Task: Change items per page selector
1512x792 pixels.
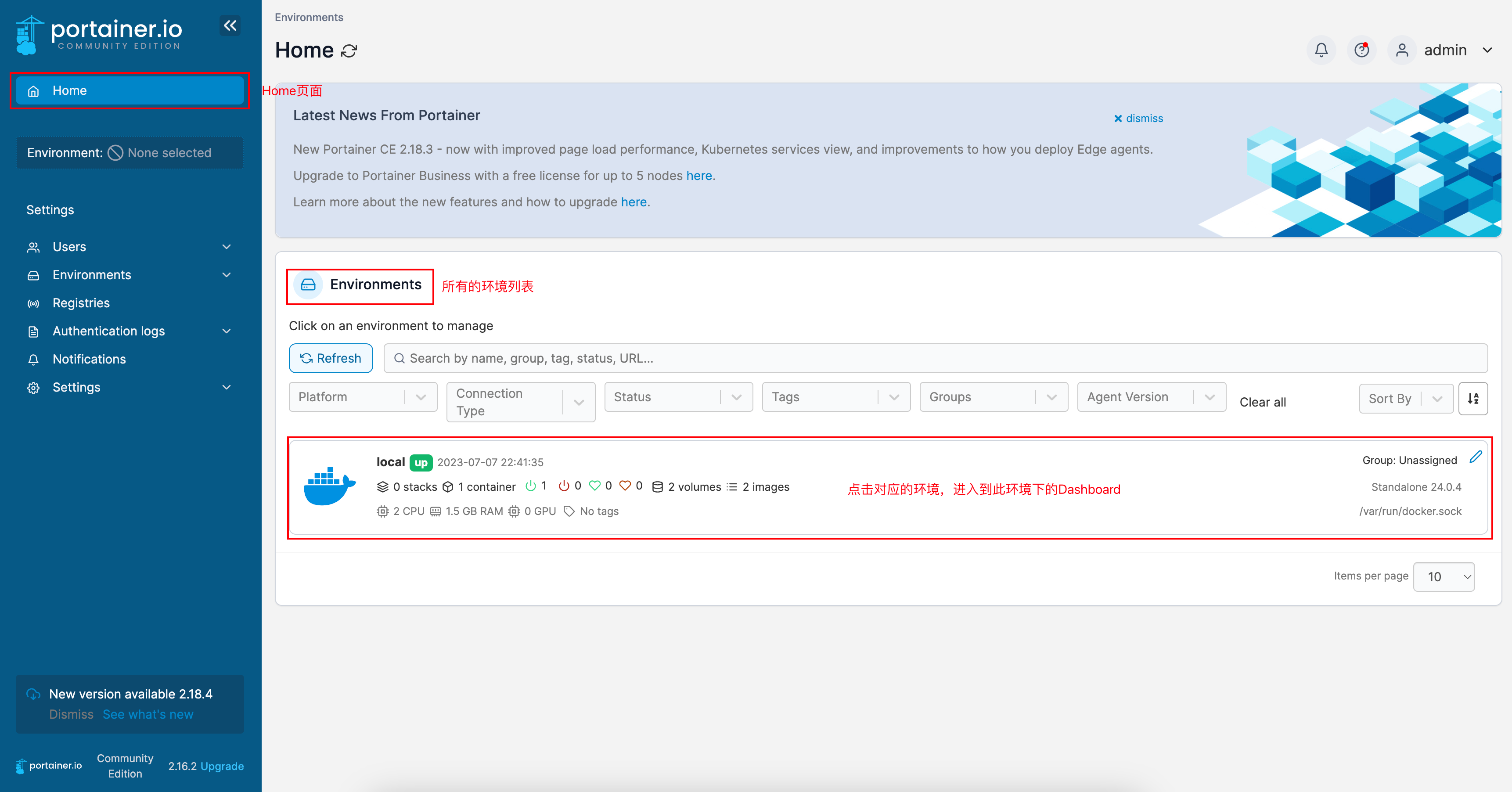Action: [x=1444, y=576]
